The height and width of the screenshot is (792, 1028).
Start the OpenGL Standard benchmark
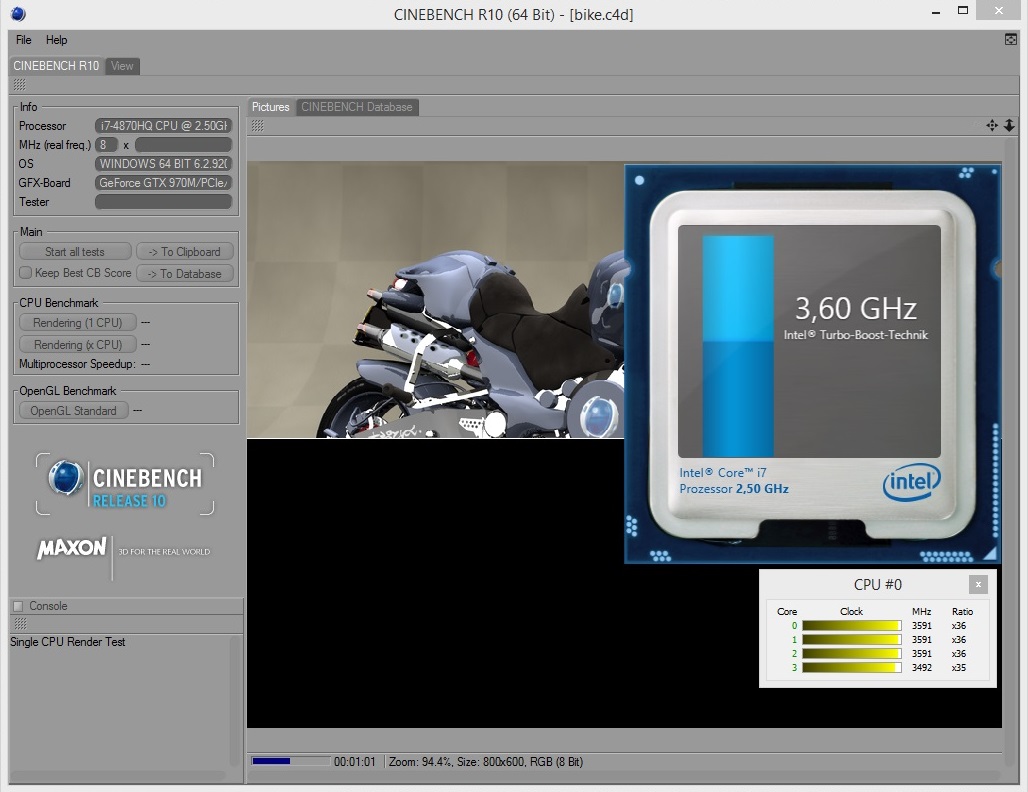pos(73,411)
